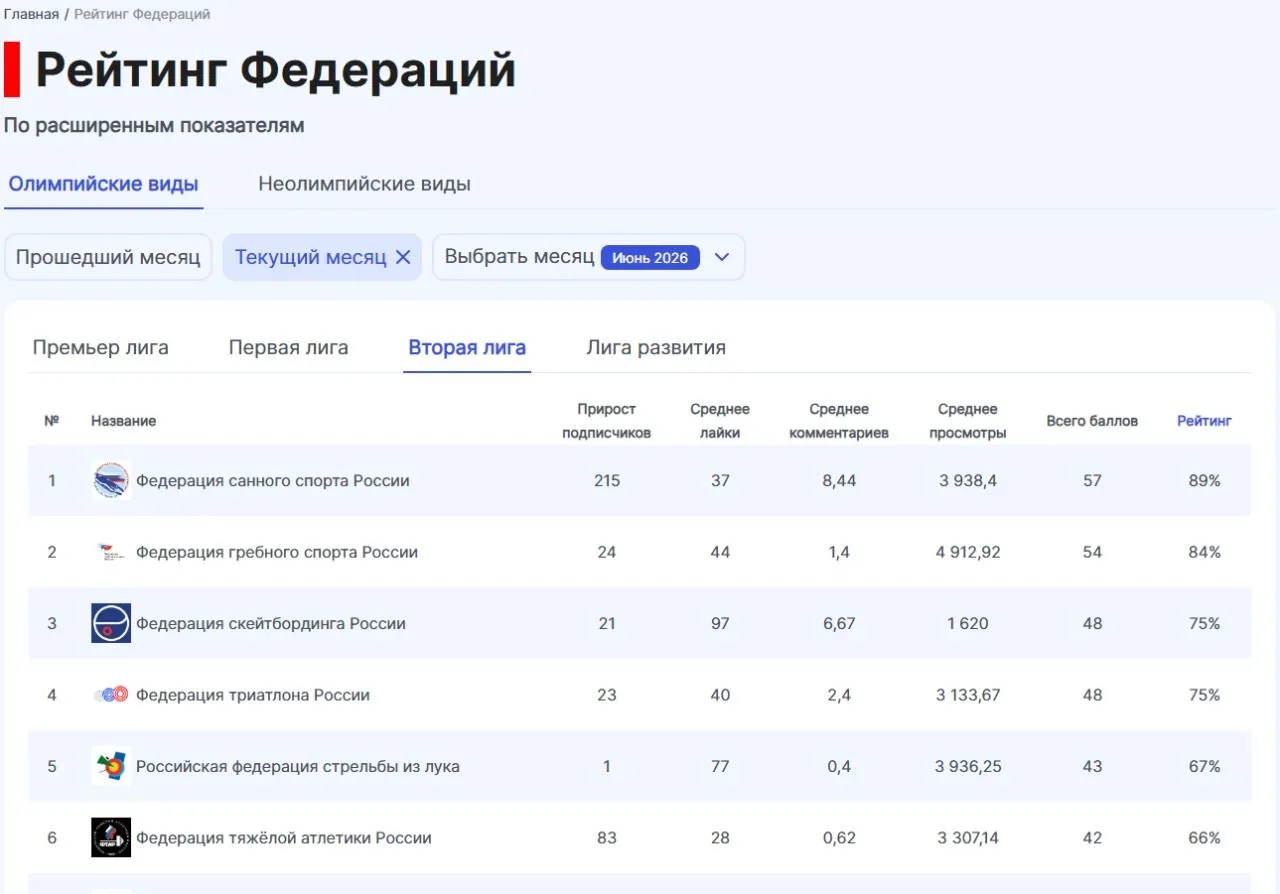Click average likes value 77
The image size is (1280, 894).
click(720, 767)
